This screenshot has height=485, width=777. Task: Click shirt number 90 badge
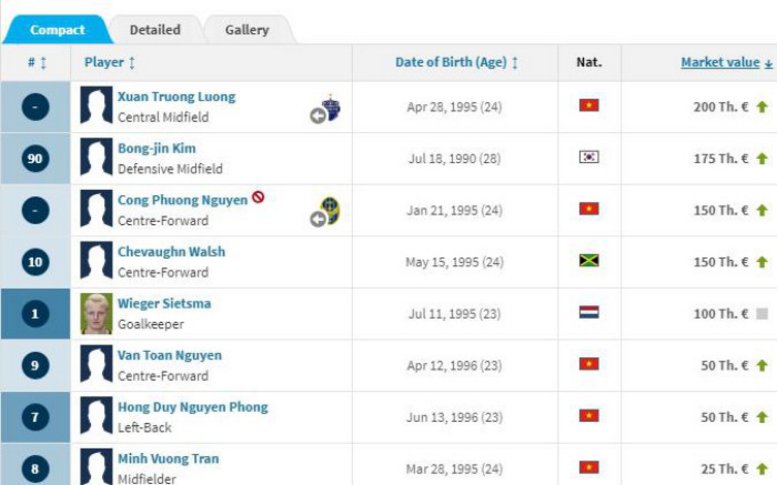[x=35, y=158]
